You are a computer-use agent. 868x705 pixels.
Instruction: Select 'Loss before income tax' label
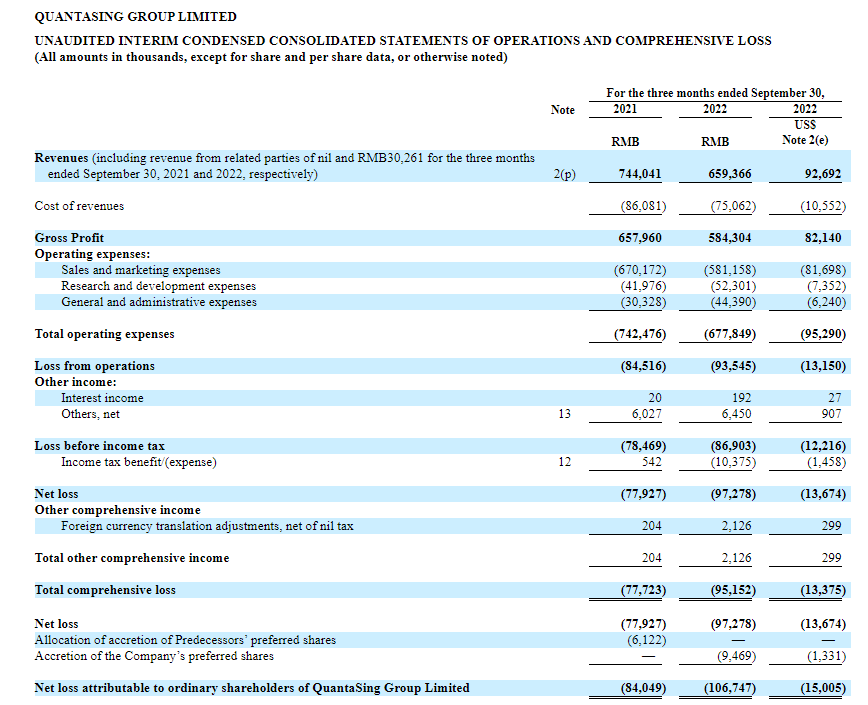[x=100, y=446]
